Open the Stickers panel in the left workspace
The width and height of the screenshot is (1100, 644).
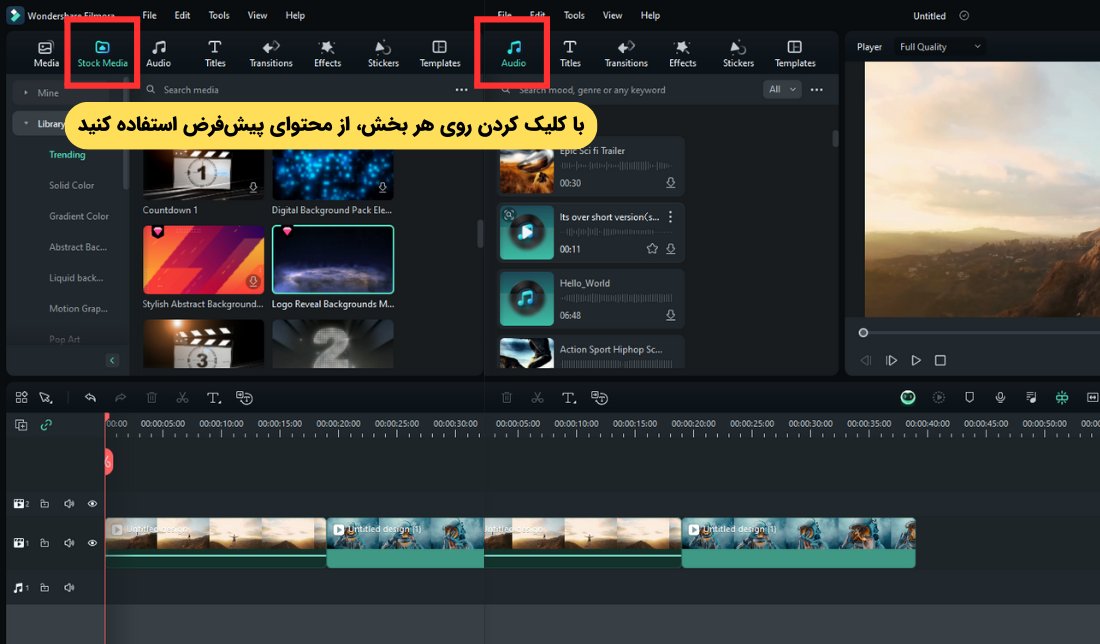coord(382,52)
